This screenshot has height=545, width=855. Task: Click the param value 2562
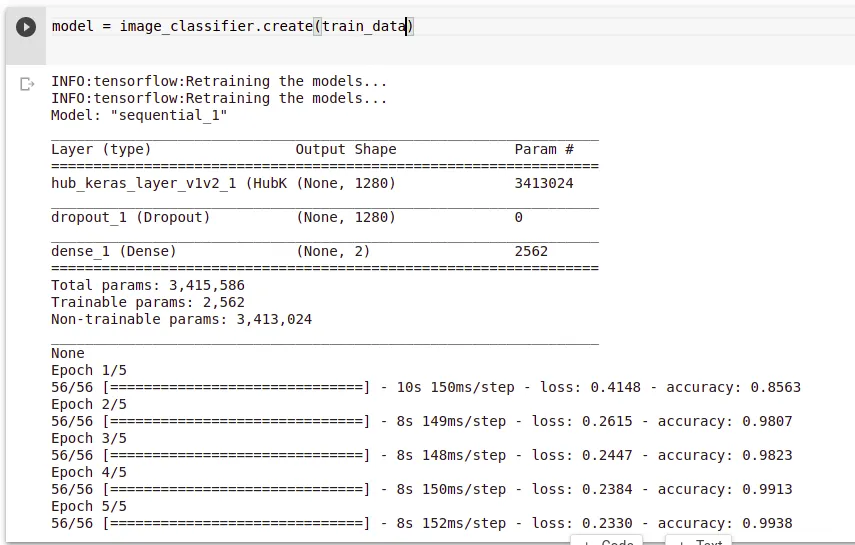coord(531,251)
